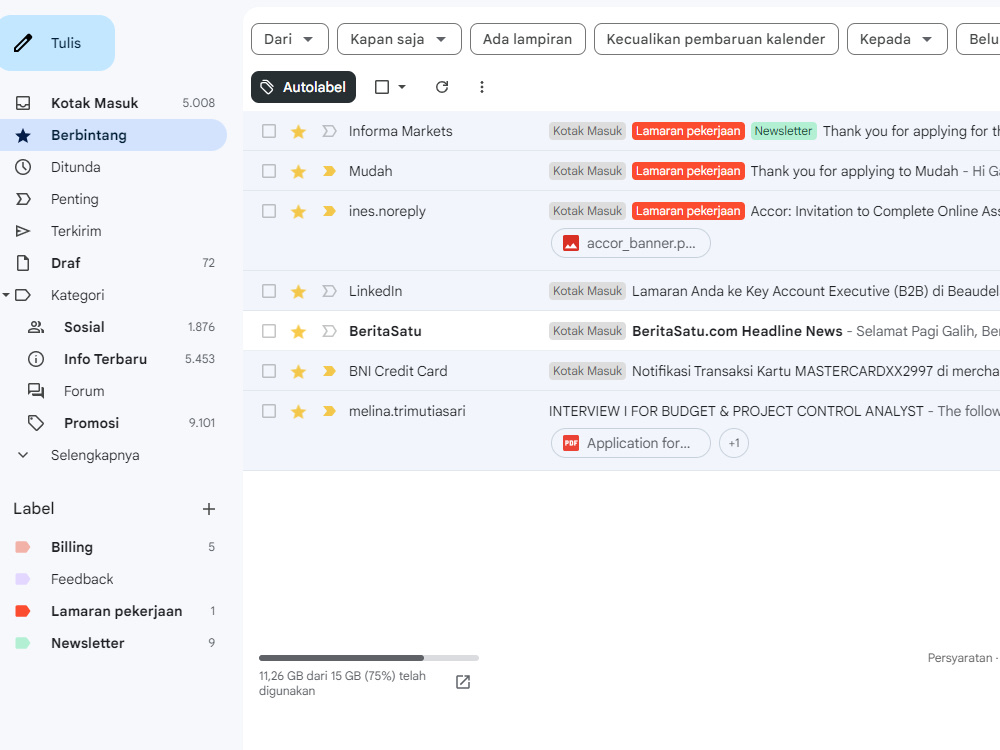Click the Kotak Masuk inbox icon
Image resolution: width=1000 pixels, height=750 pixels.
(23, 103)
